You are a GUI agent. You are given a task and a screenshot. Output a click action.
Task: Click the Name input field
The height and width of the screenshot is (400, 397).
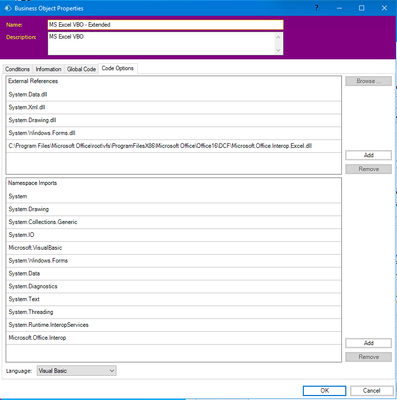pyautogui.click(x=165, y=25)
